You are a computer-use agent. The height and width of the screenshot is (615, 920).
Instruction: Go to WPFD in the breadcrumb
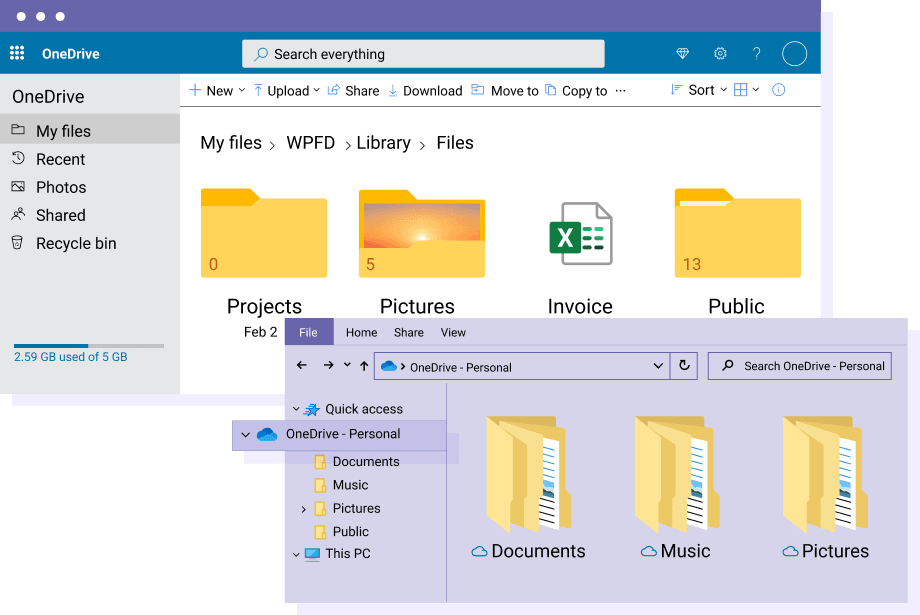click(x=309, y=143)
